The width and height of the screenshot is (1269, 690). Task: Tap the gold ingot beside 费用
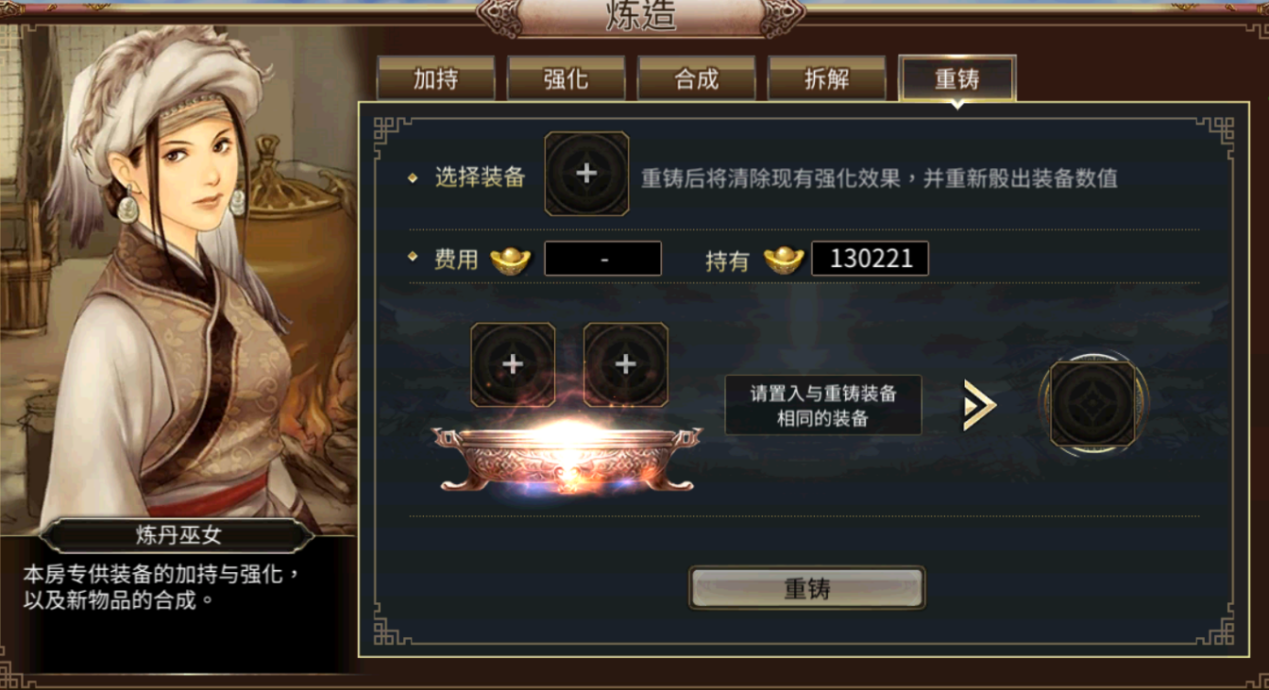(x=510, y=260)
